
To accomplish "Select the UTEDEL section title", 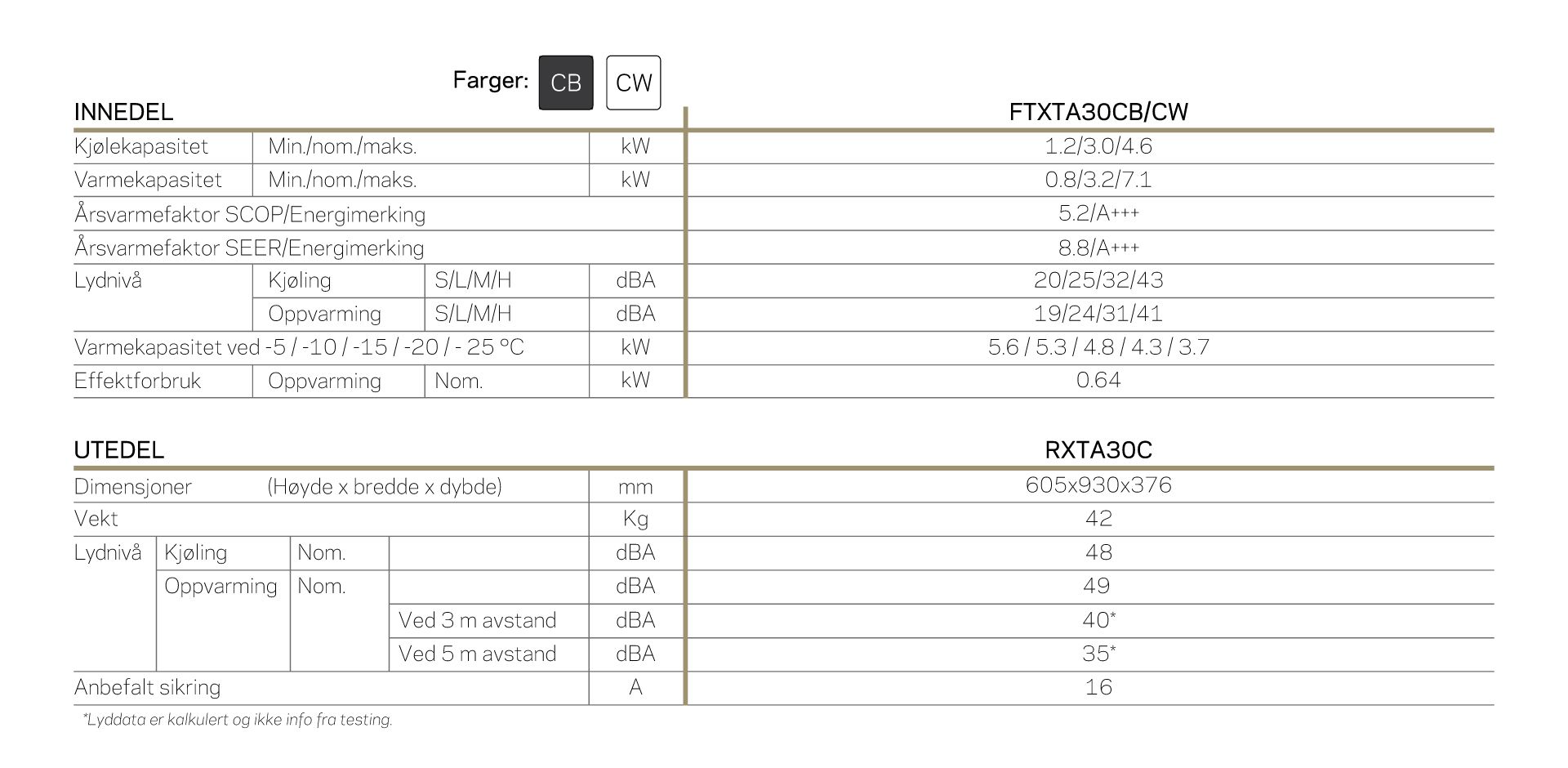I will 119,450.
